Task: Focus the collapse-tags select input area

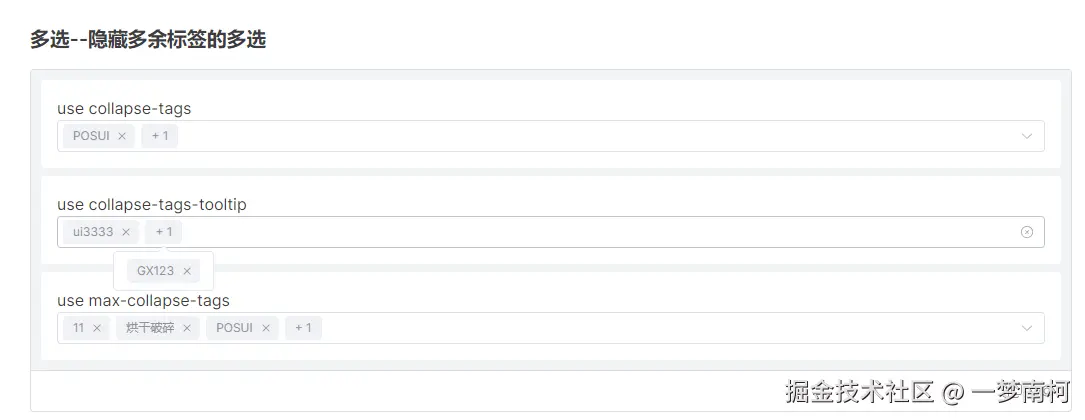Action: pos(600,136)
